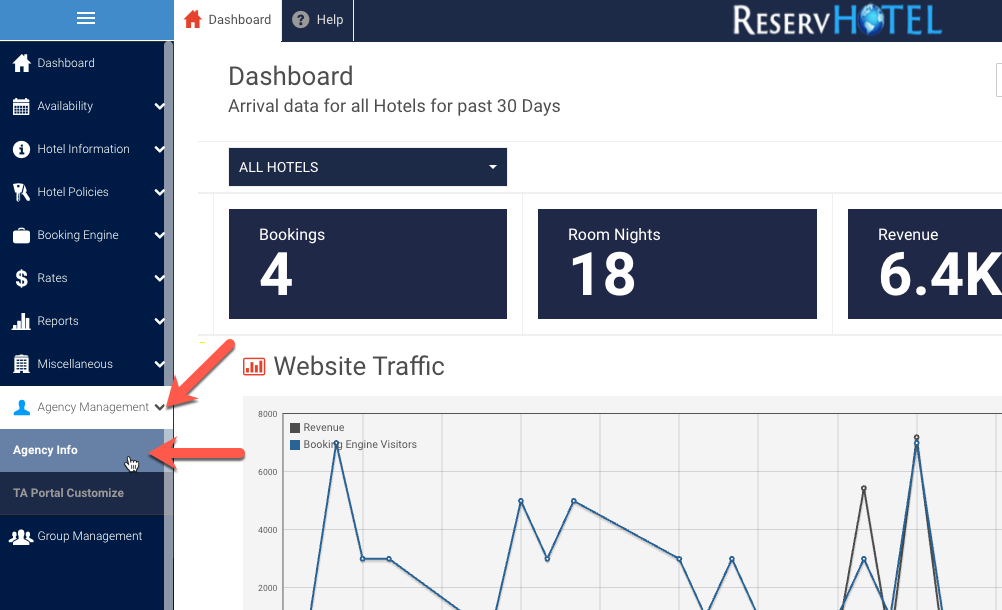The image size is (1002, 610).
Task: Click the Agency Management menu label
Action: click(93, 407)
